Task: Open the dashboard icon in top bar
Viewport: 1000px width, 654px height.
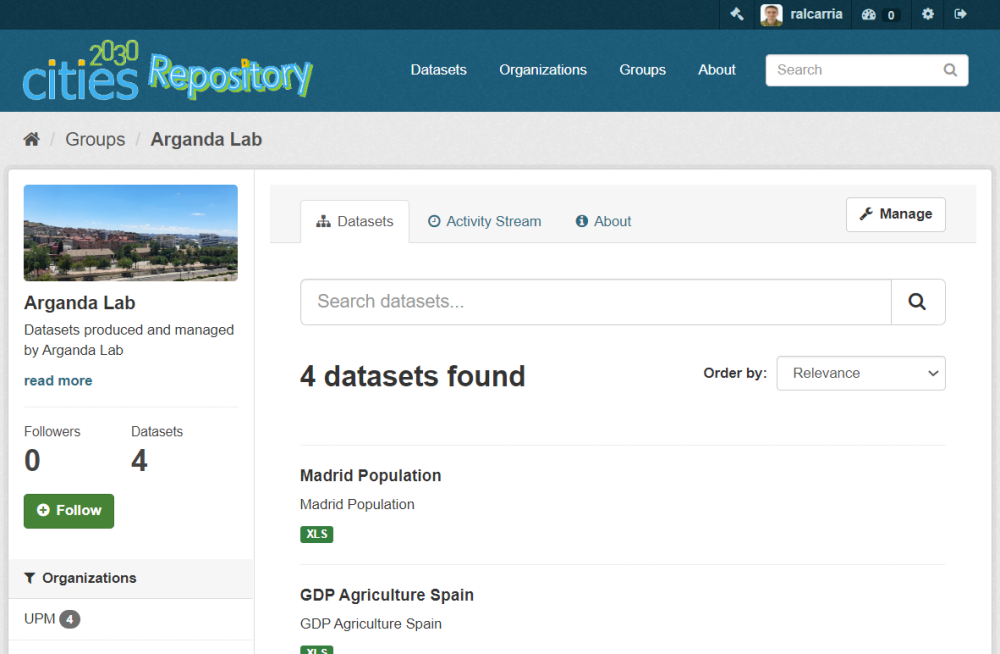Action: click(x=869, y=14)
